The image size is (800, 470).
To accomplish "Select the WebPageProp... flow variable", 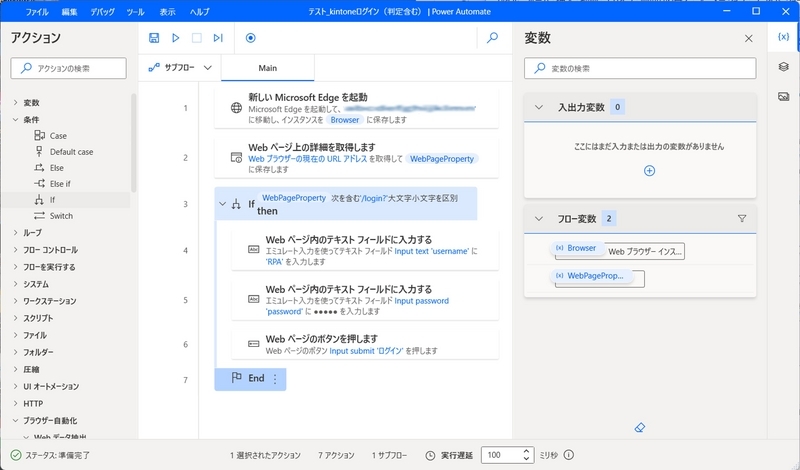I will click(x=591, y=276).
